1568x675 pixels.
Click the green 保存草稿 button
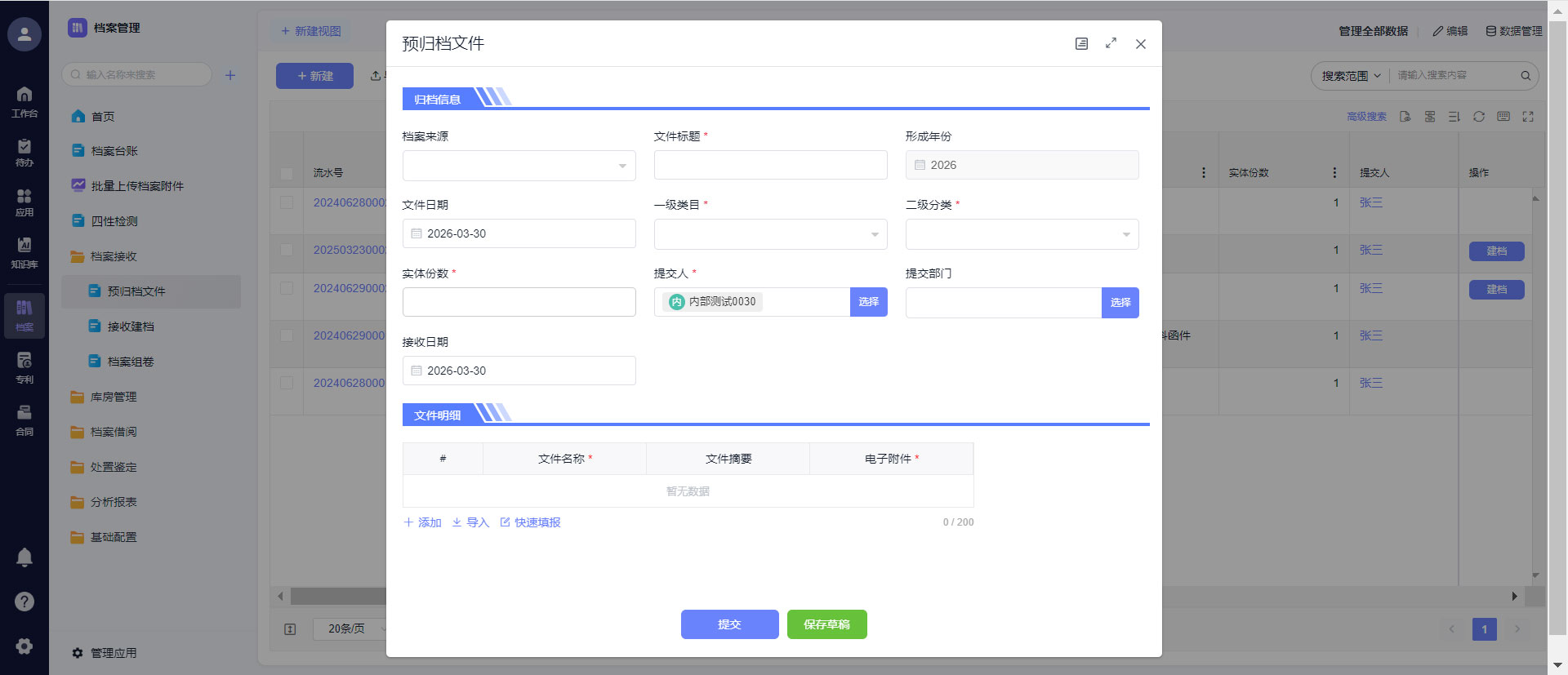826,624
